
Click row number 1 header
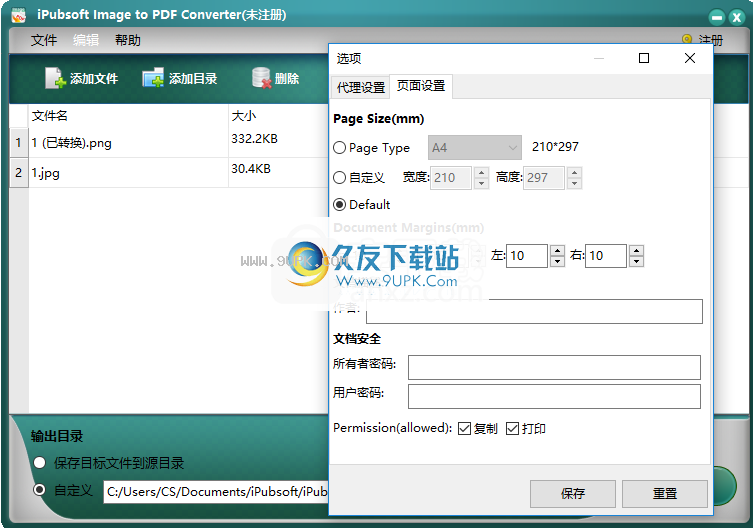pyautogui.click(x=19, y=143)
